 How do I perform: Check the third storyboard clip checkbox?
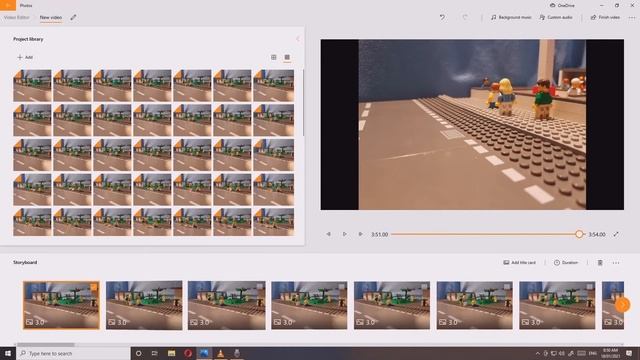pyautogui.click(x=260, y=287)
